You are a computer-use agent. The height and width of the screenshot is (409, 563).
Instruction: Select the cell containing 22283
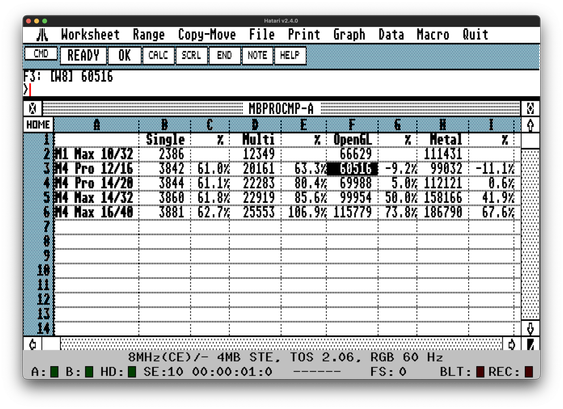pos(255,183)
